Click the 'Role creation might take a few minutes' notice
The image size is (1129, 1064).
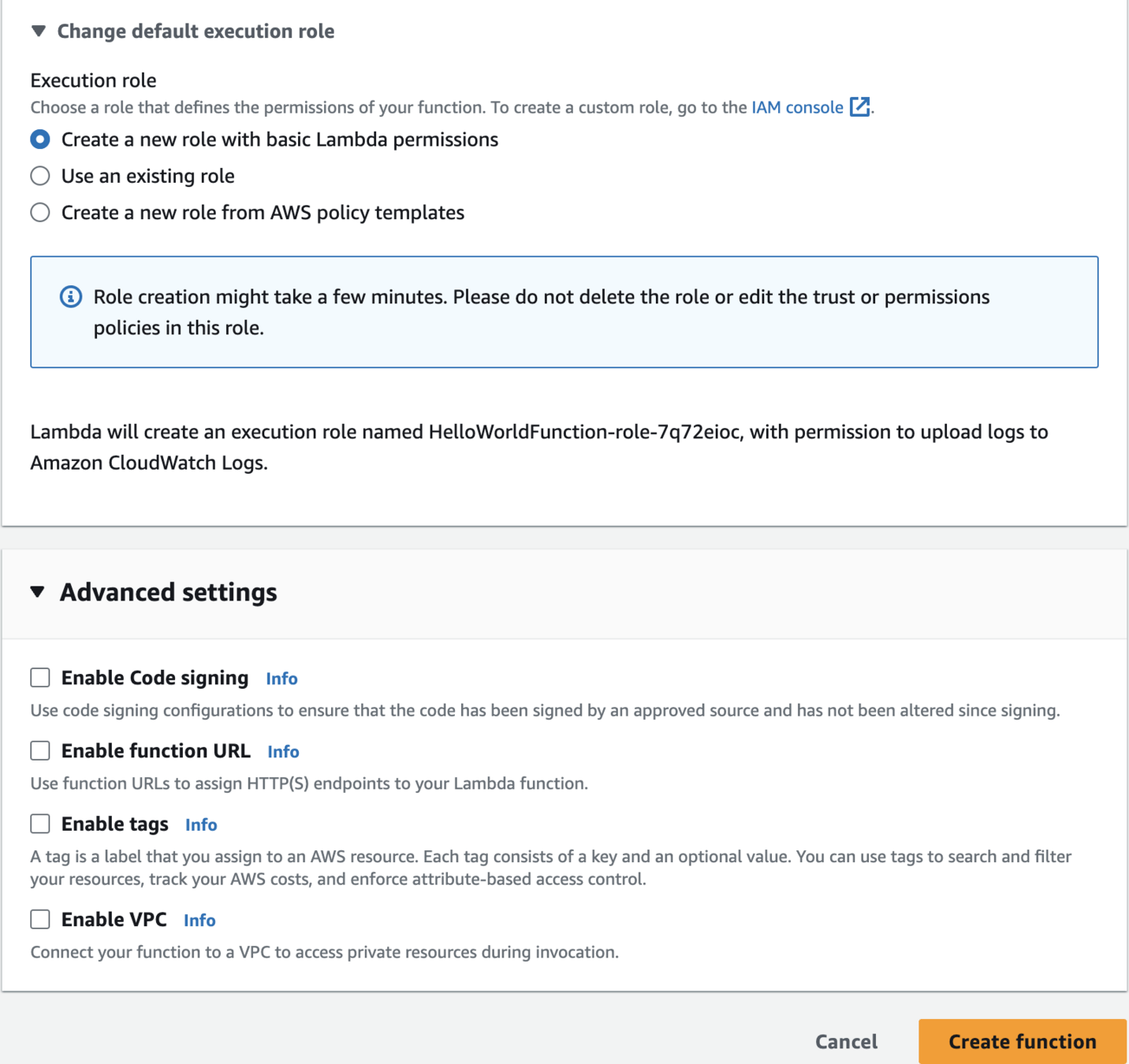564,312
